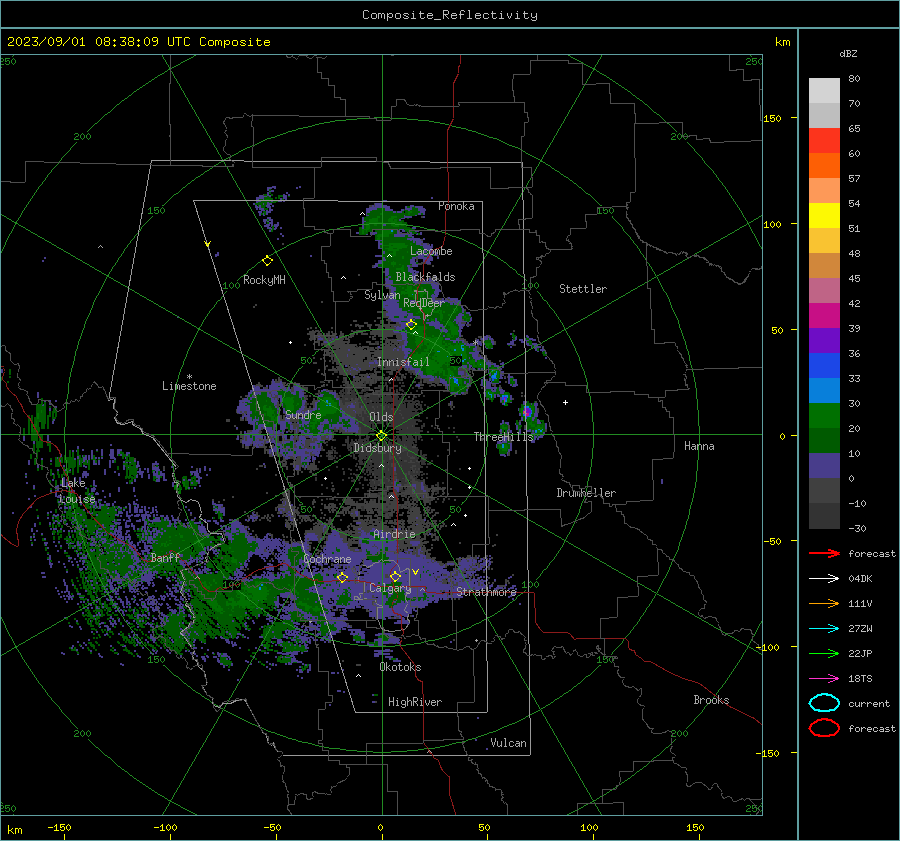The image size is (900, 841).
Task: Click the ThreeHills town label
Action: point(503,437)
